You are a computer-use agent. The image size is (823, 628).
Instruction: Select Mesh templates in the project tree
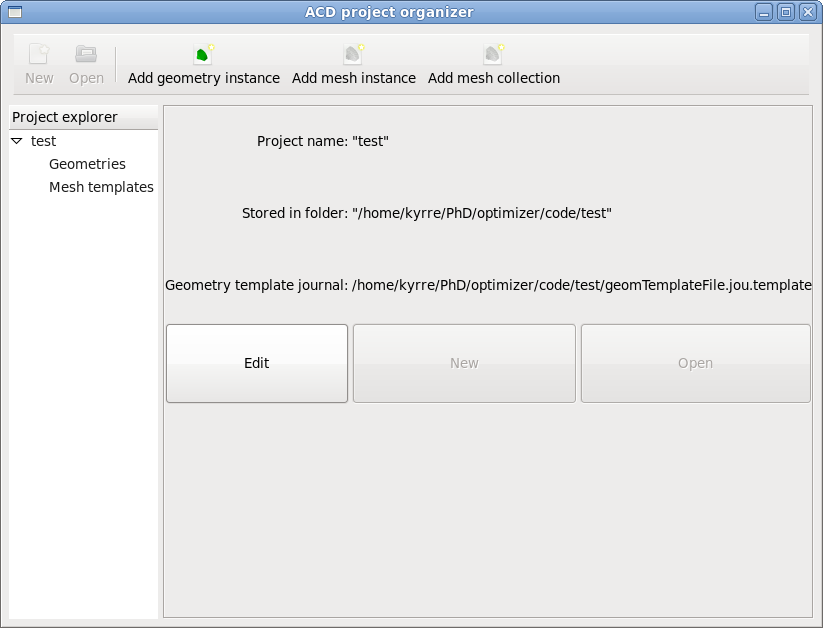coord(101,187)
